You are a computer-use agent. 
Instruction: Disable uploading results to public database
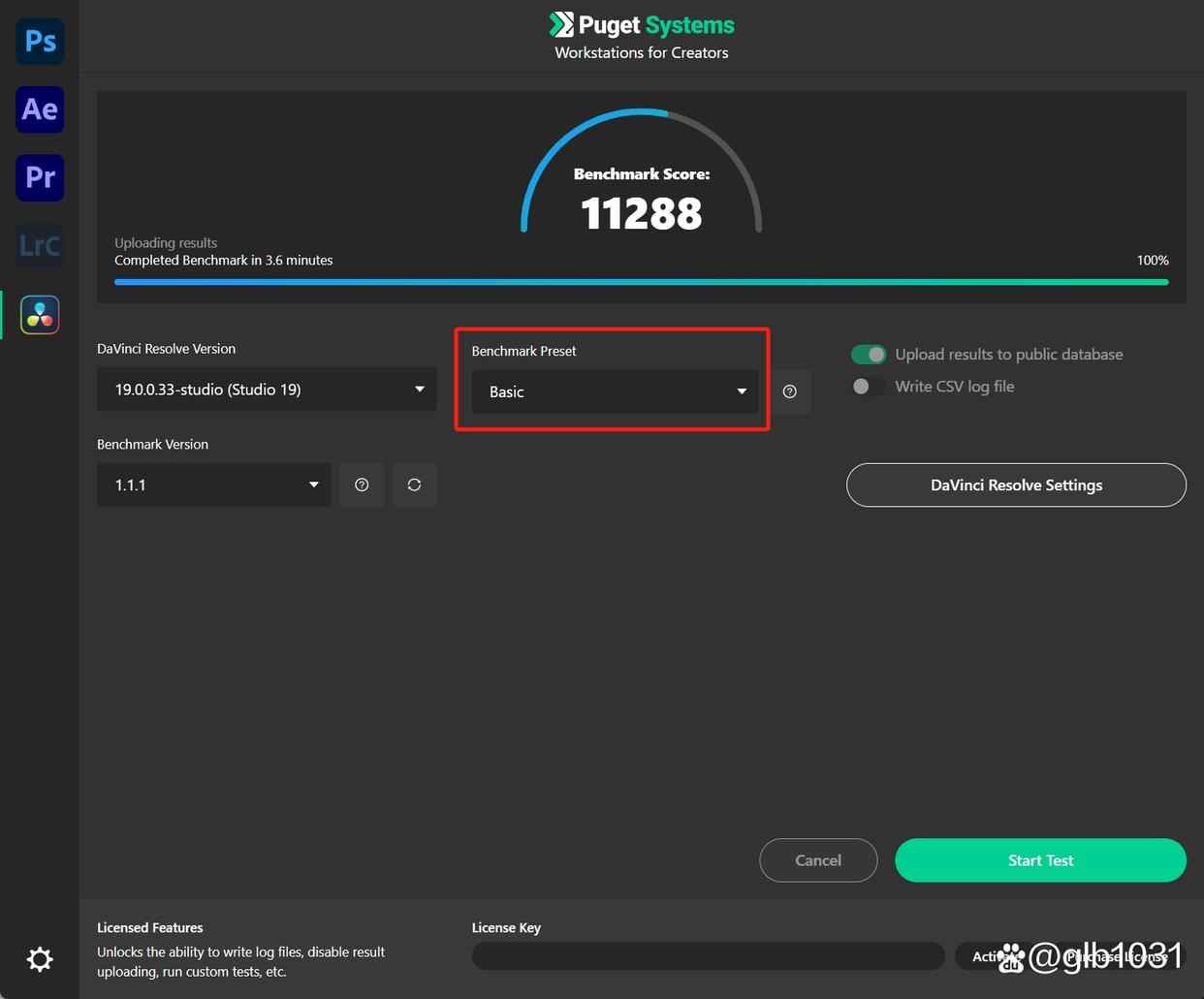click(x=868, y=354)
